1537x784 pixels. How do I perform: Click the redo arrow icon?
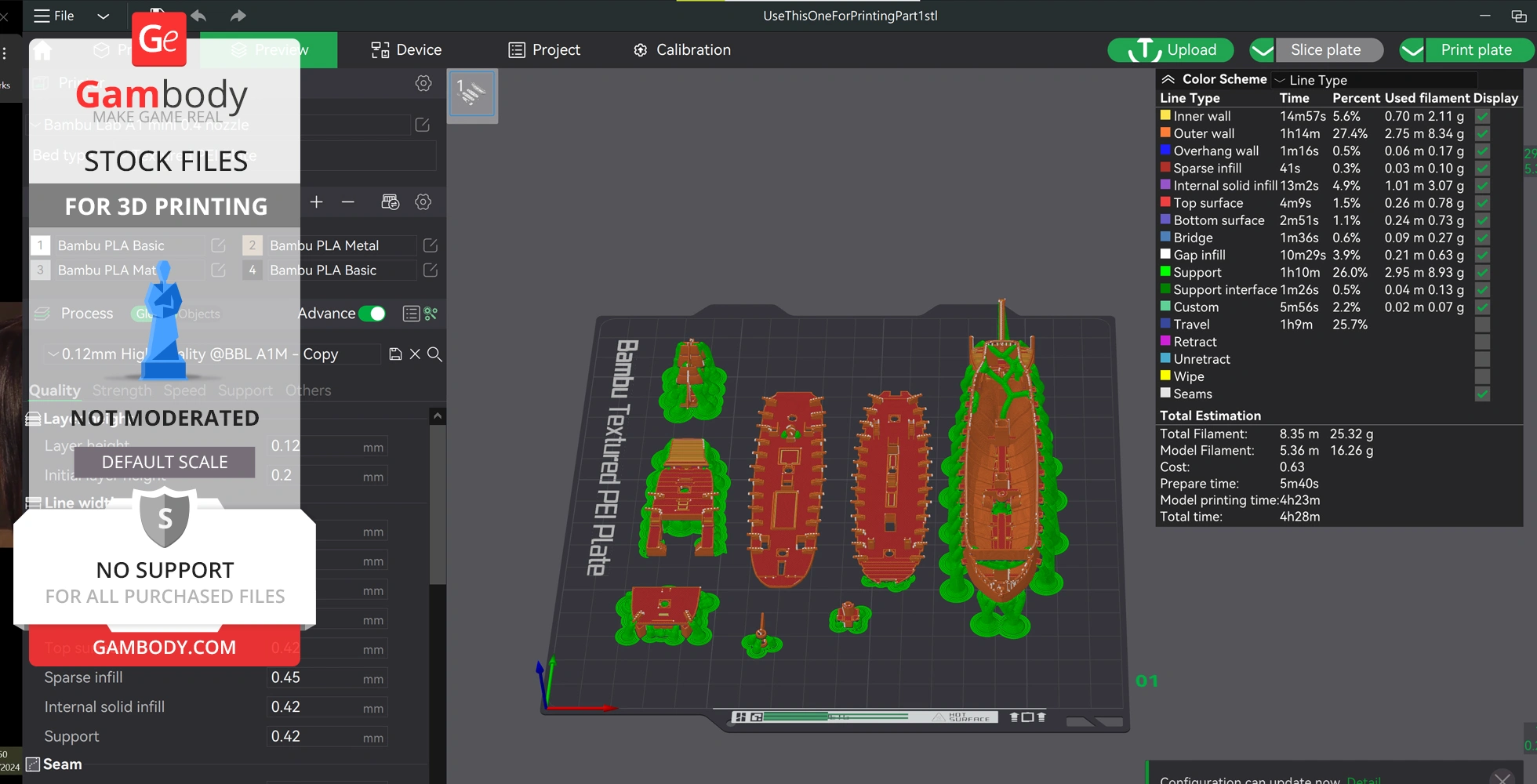238,16
